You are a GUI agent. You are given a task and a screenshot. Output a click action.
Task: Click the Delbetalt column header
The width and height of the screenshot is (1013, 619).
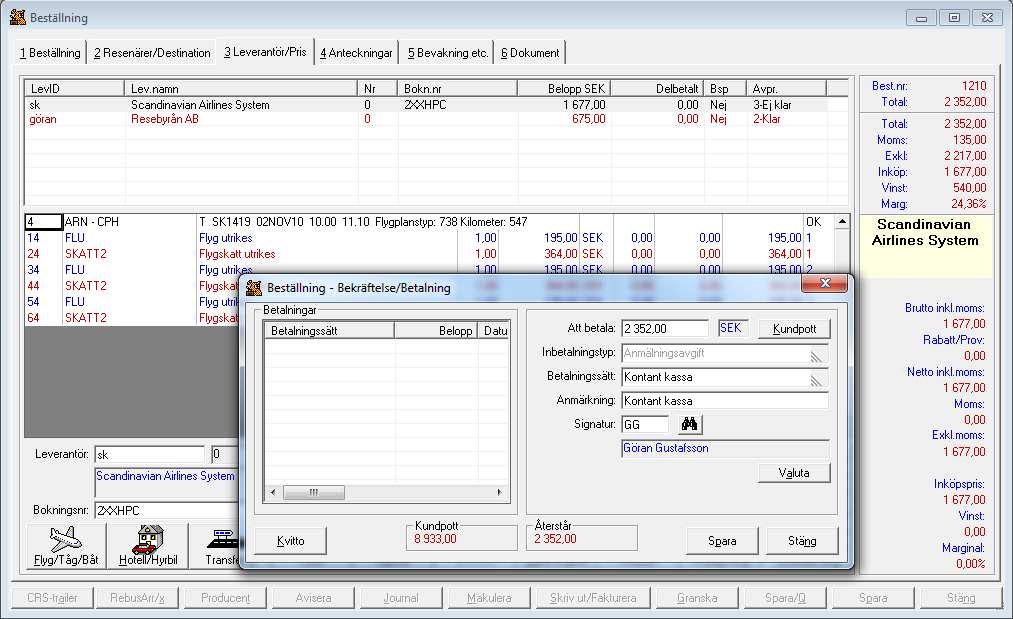point(657,89)
